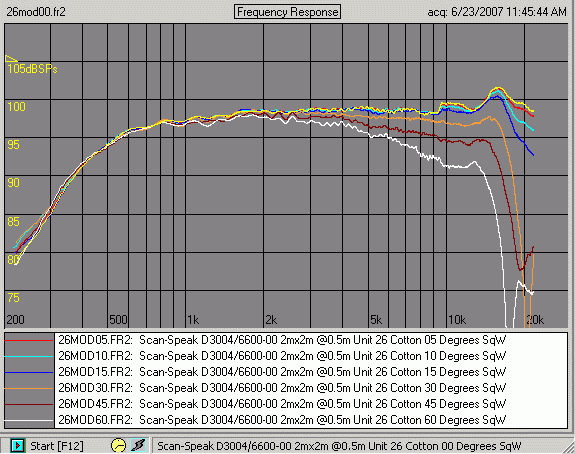Select the orange 26MOD30 legend line

pos(29,388)
